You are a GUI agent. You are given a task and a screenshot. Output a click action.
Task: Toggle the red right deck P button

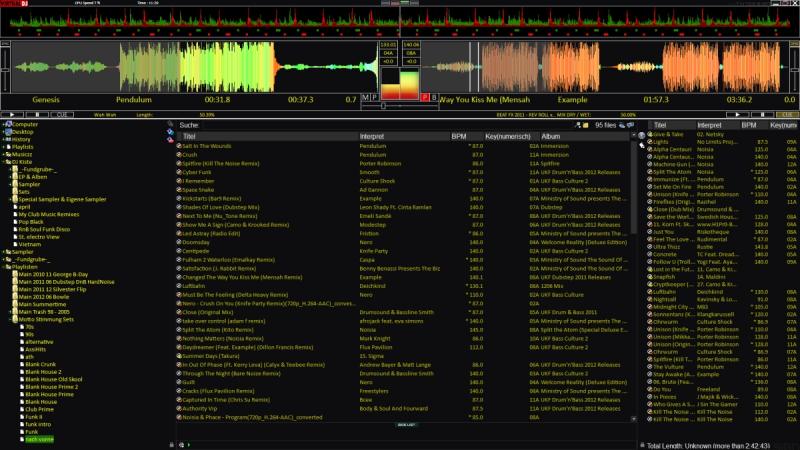424,97
